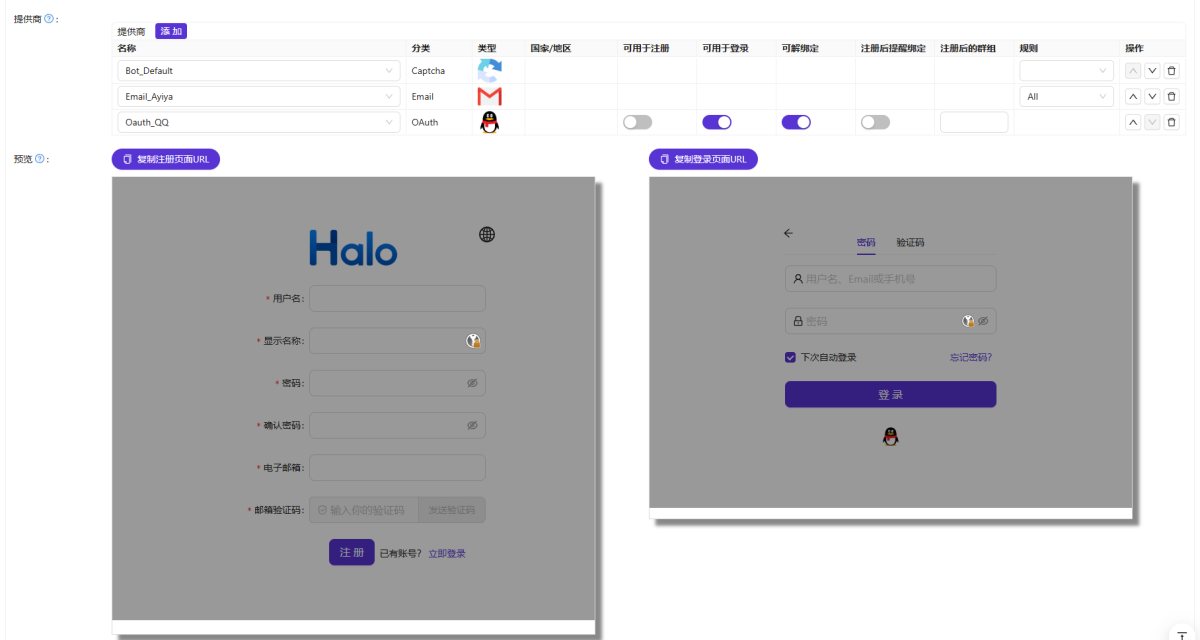
Task: Move Oauth_QQ provider row up
Action: pos(1133,122)
